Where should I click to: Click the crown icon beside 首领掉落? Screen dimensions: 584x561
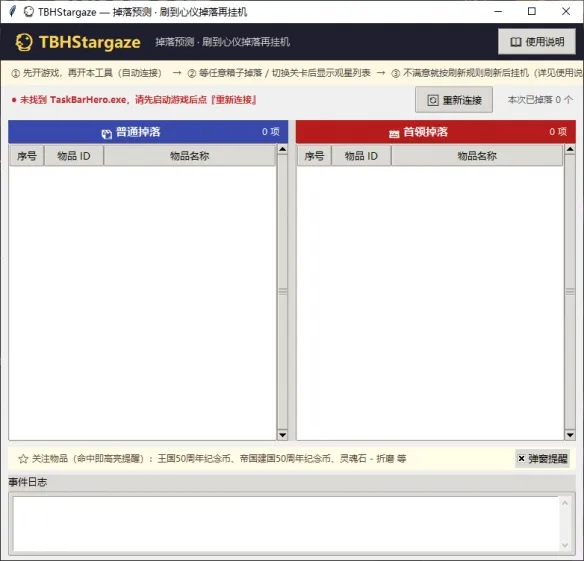394,134
